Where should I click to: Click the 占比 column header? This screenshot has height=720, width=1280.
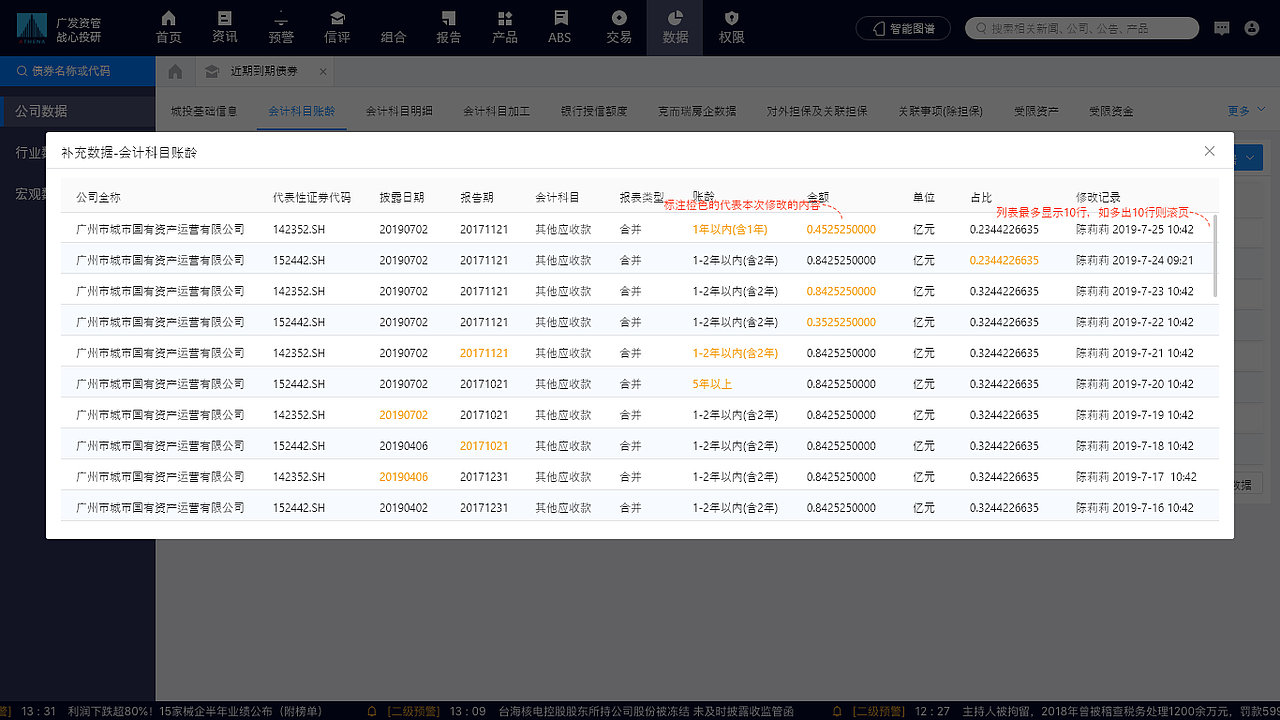[981, 198]
